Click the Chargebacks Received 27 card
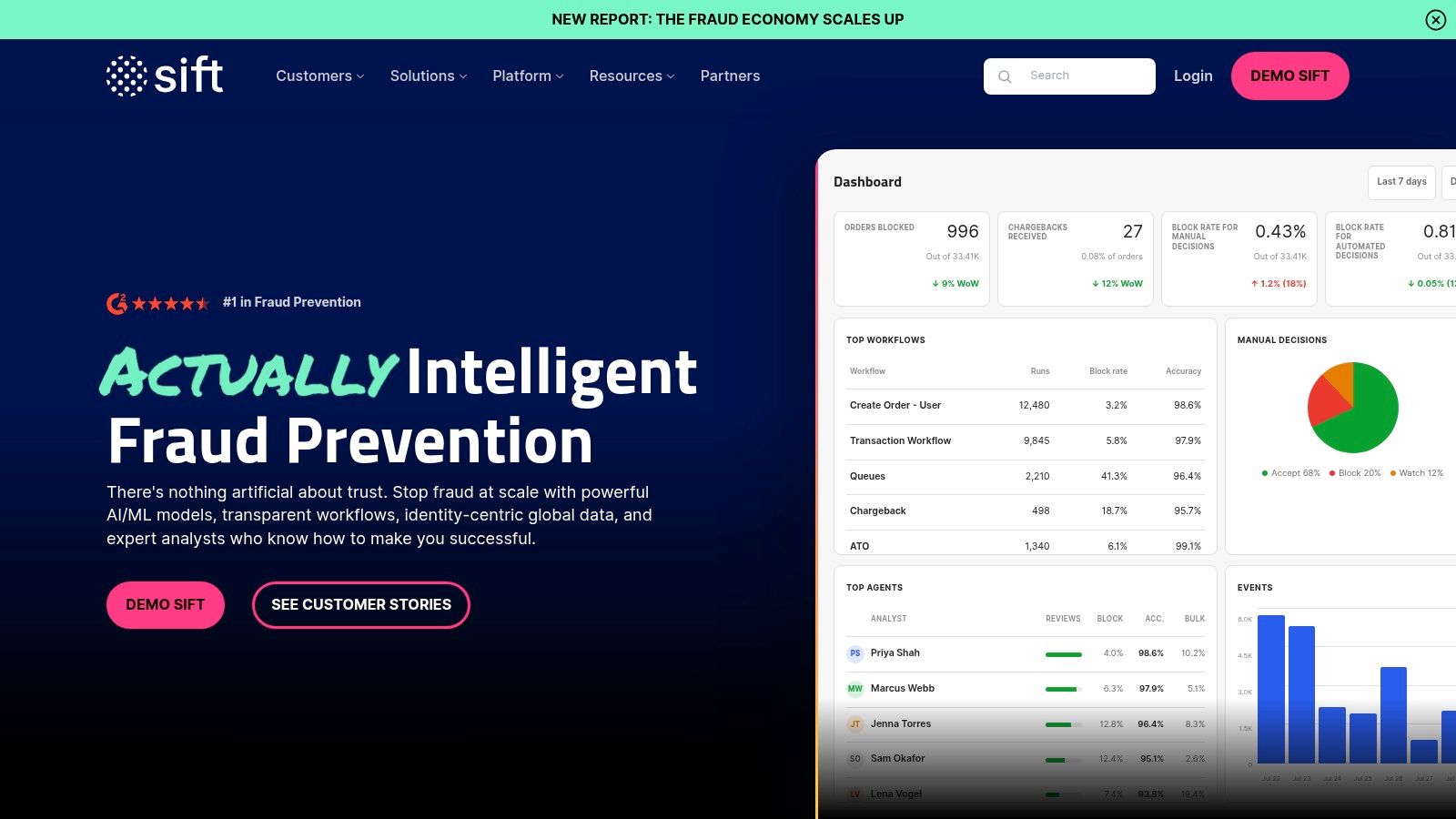1456x819 pixels. click(x=1076, y=258)
